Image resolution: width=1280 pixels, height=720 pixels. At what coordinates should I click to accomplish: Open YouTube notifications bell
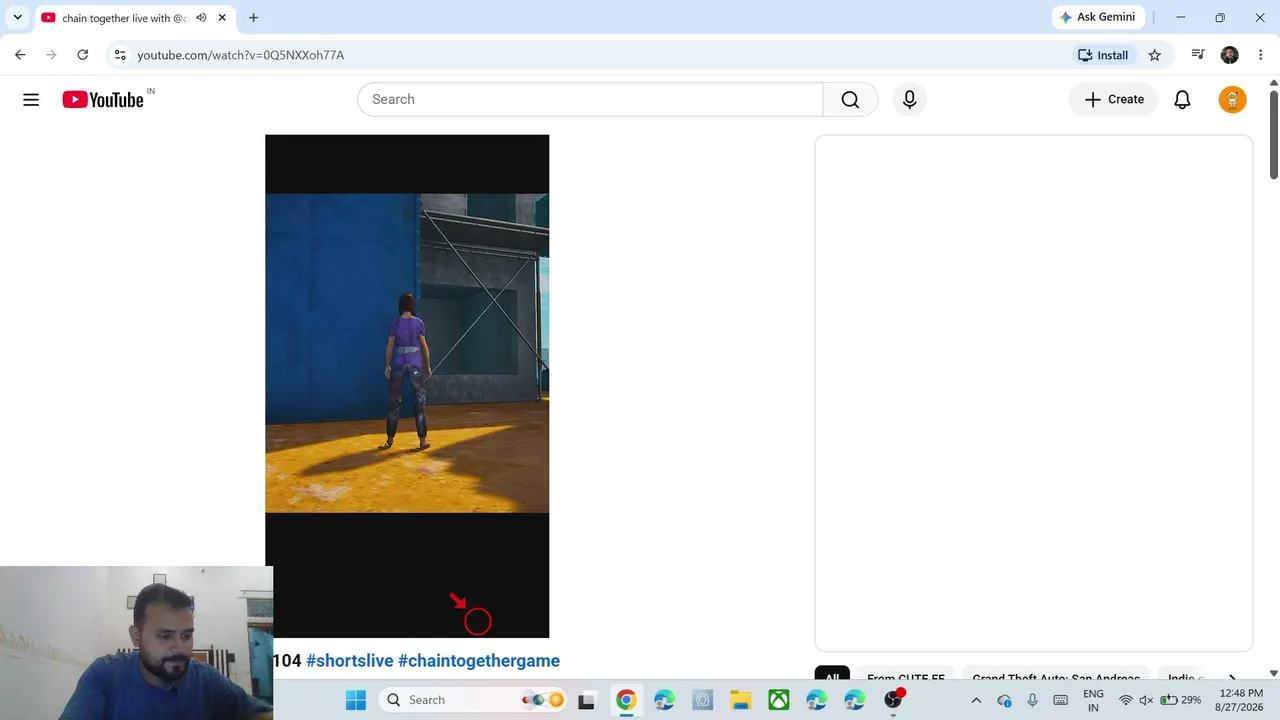(1182, 99)
